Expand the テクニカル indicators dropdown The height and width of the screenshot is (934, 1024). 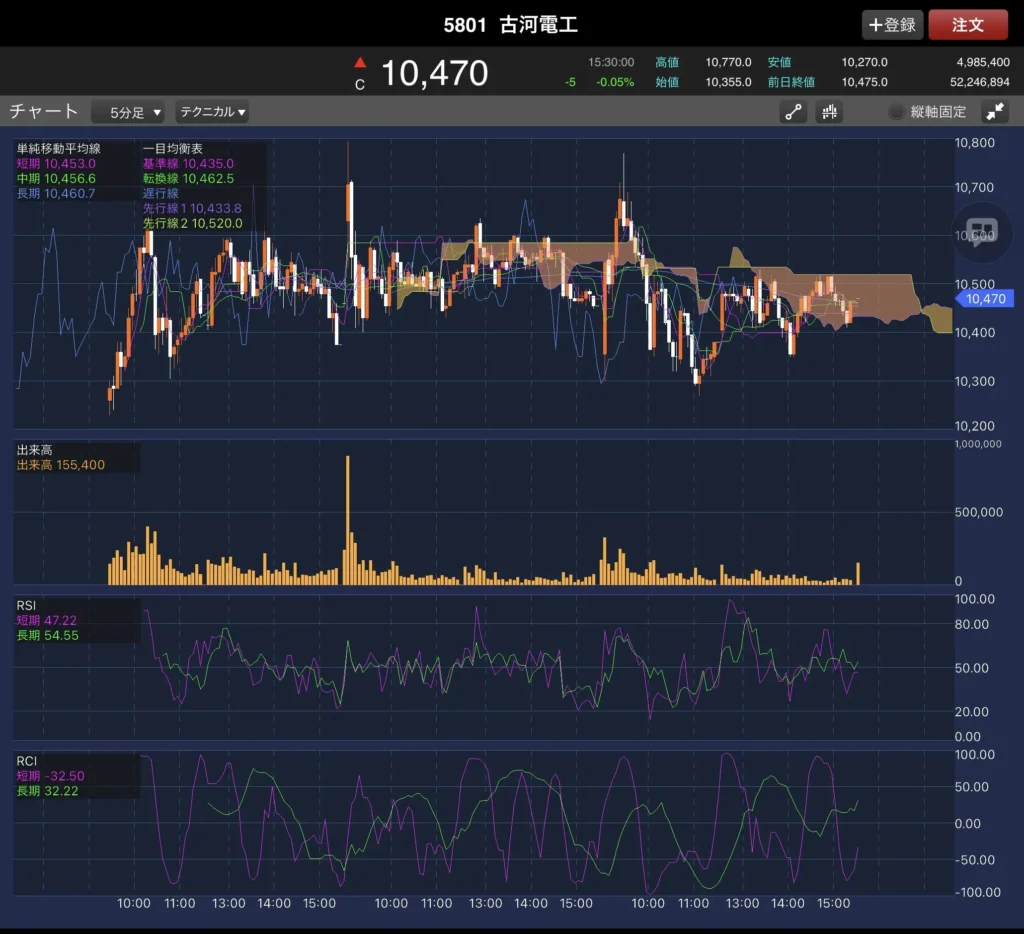point(212,112)
